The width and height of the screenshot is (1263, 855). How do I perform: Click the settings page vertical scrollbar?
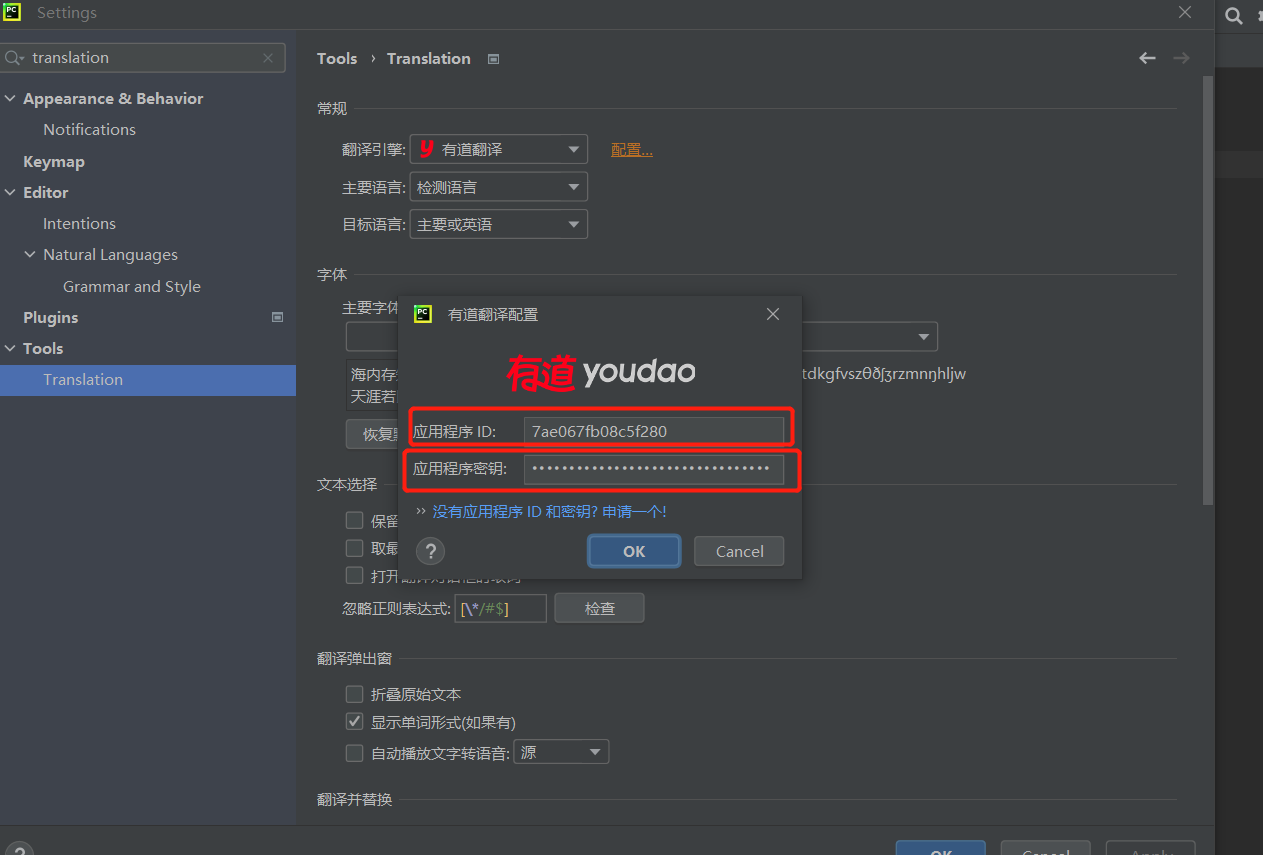coord(1208,290)
